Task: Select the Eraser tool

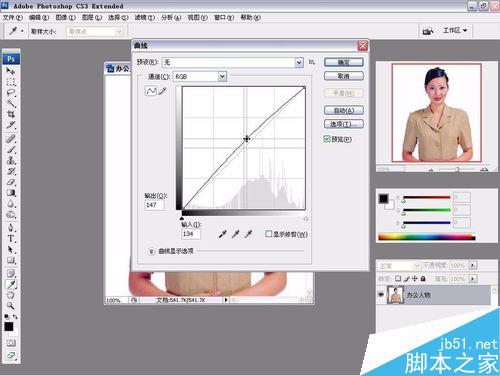Action: click(11, 182)
